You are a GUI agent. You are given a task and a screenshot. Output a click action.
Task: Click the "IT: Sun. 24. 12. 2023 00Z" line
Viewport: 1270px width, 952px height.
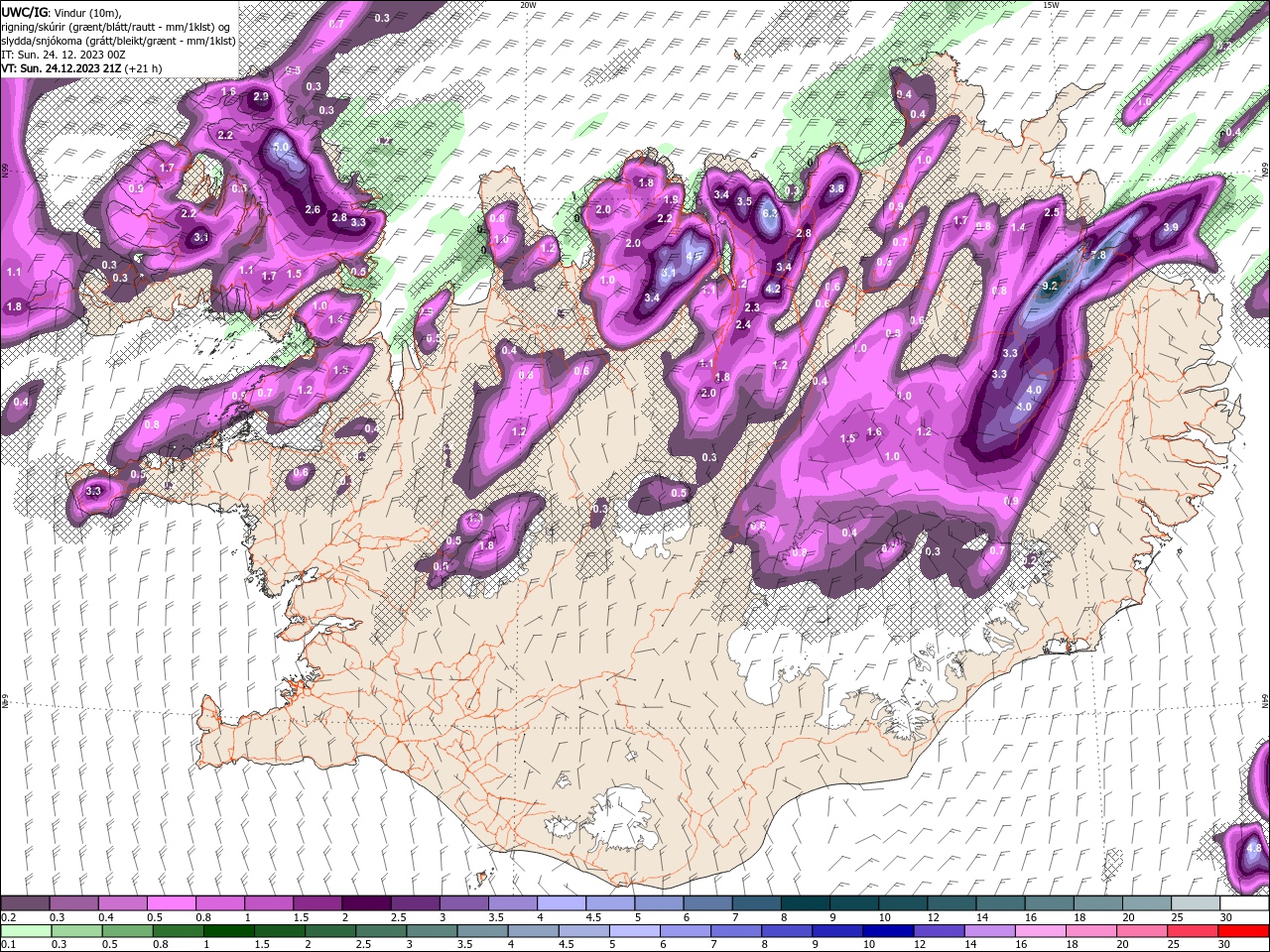pos(64,55)
